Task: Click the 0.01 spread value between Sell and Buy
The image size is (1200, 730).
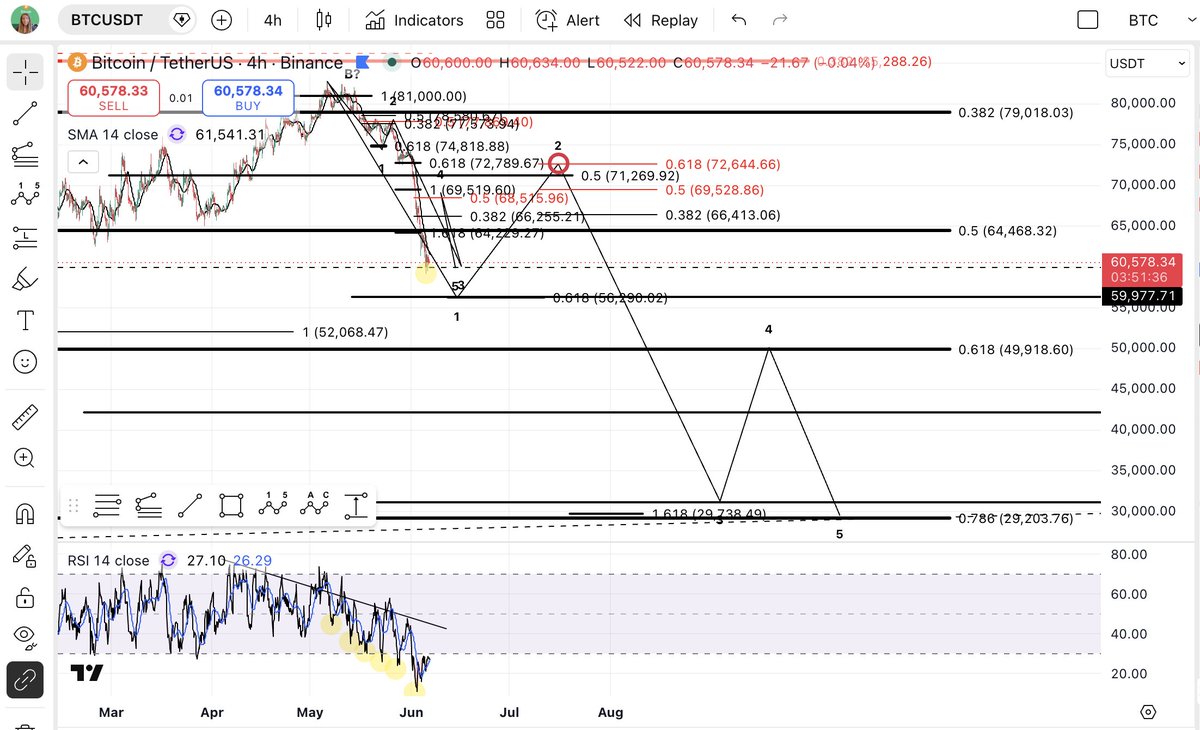Action: (x=180, y=98)
